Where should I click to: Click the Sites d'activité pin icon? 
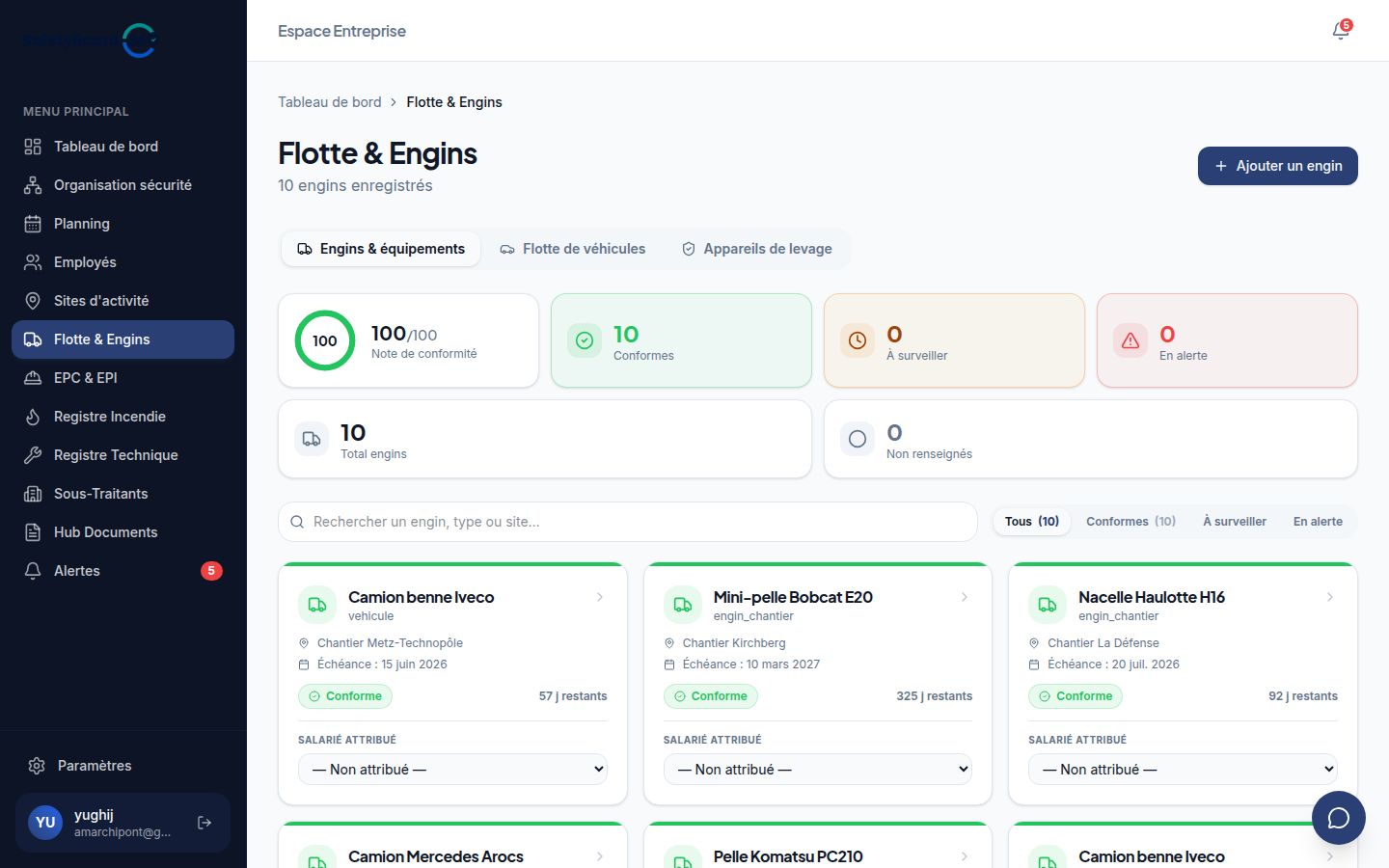point(33,301)
